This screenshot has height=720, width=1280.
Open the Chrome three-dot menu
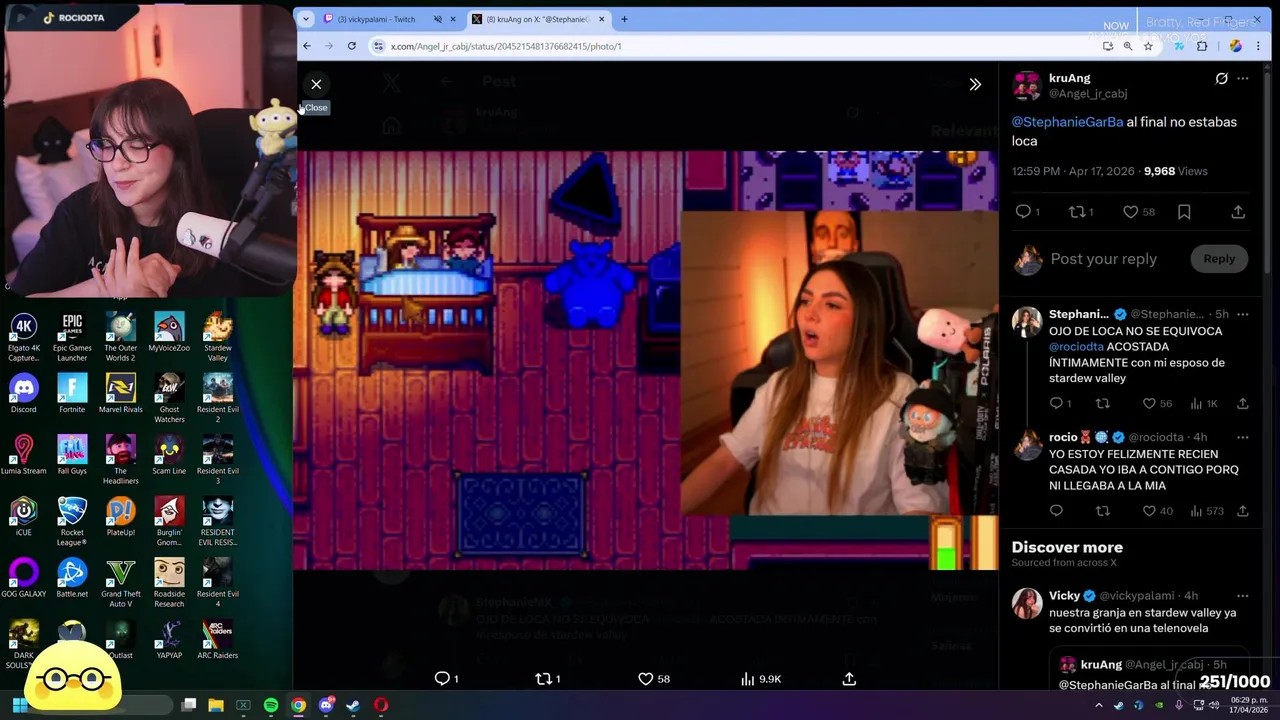[1258, 46]
